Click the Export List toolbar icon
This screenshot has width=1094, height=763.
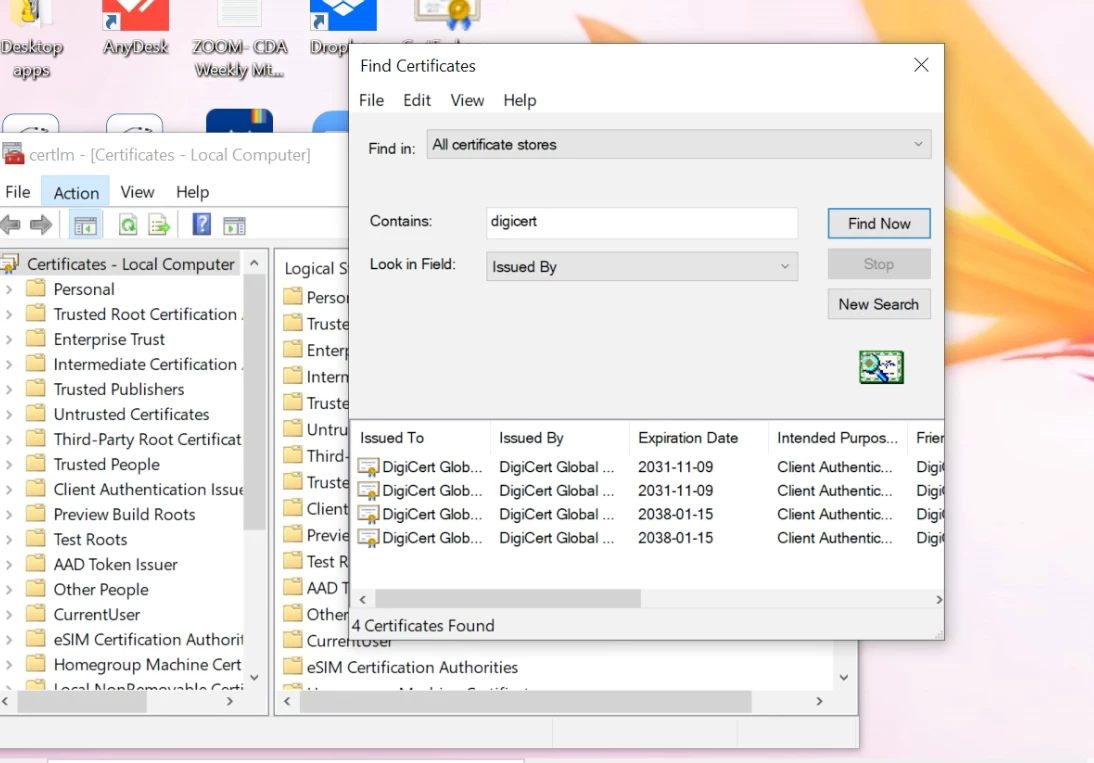tap(159, 225)
